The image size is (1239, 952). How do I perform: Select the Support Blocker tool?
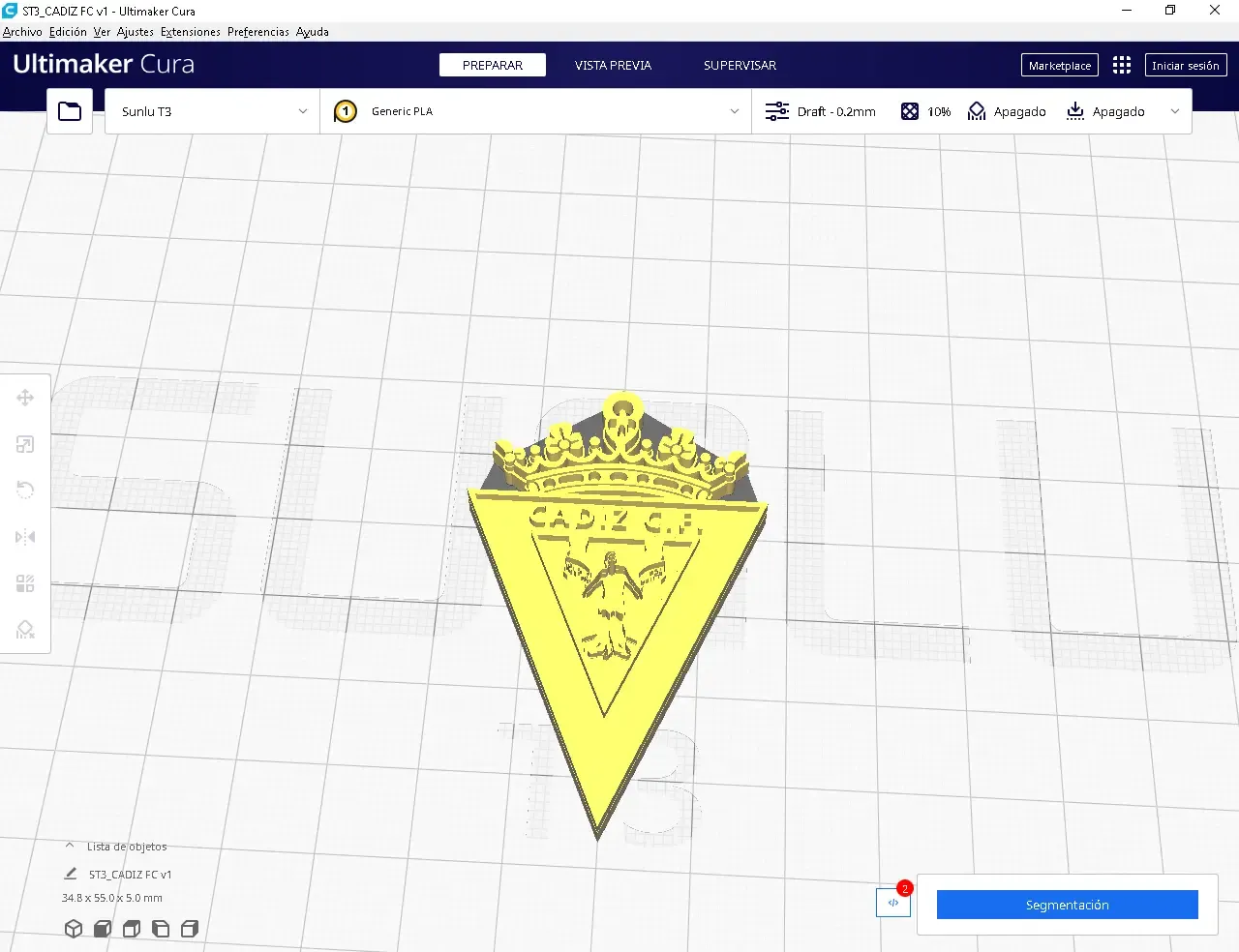[25, 630]
